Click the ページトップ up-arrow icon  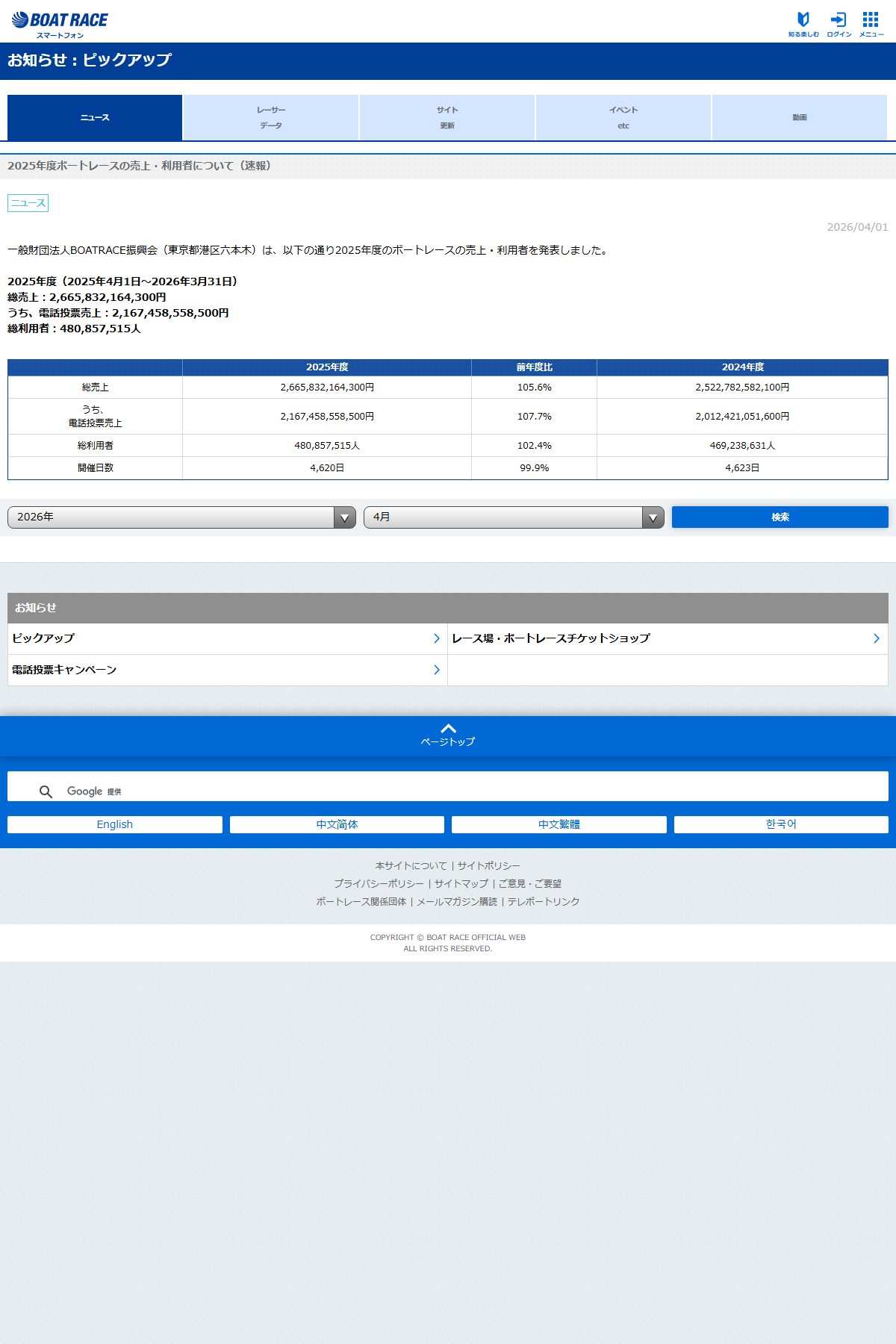448,729
